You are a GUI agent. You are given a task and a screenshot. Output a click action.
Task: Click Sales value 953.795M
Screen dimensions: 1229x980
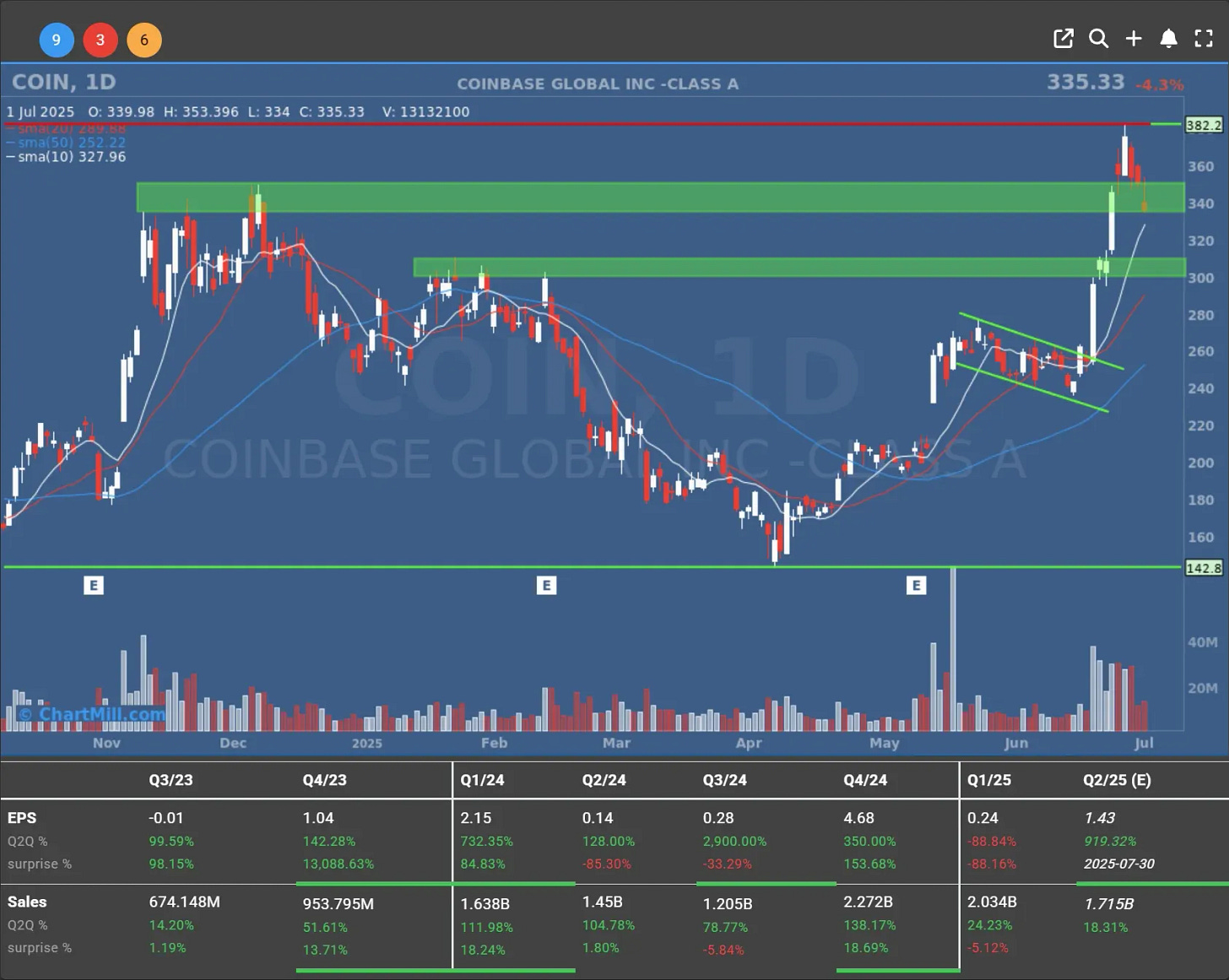(338, 904)
